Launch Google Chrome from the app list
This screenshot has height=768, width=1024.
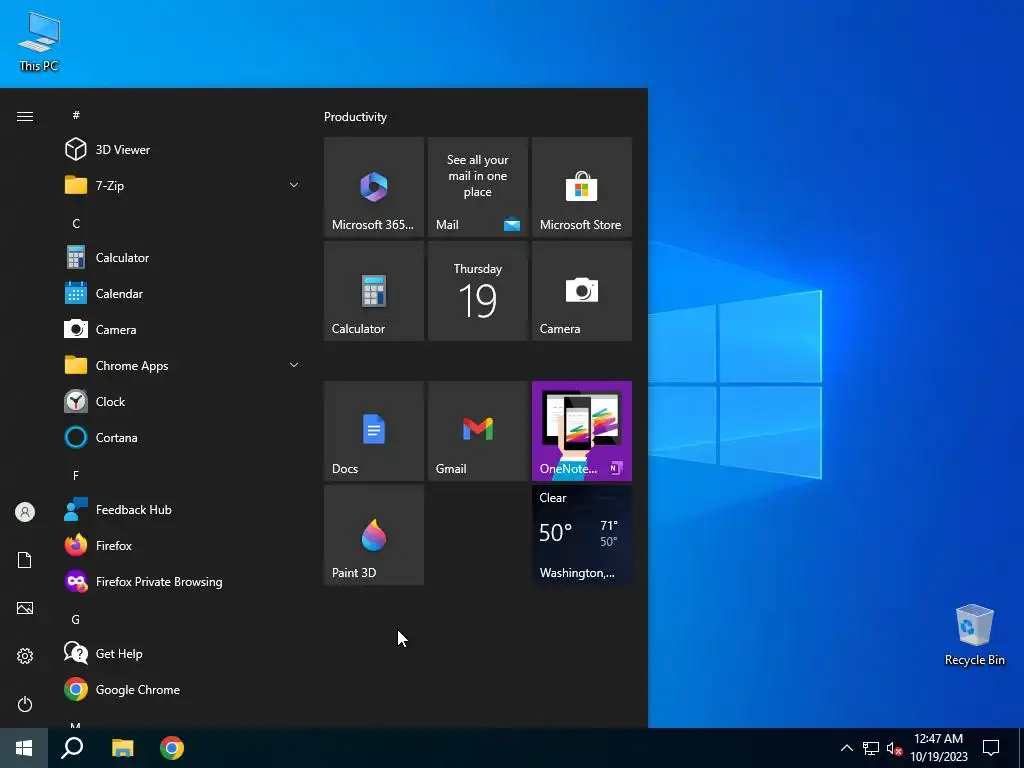[182, 689]
